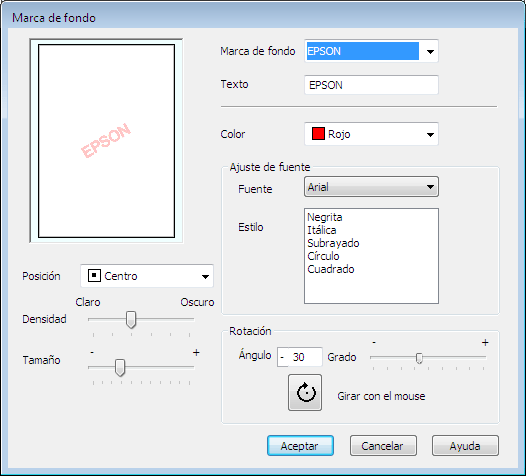Screen dimensions: 526x476
Task: Choose Subrayado in the style list
Action: click(333, 243)
